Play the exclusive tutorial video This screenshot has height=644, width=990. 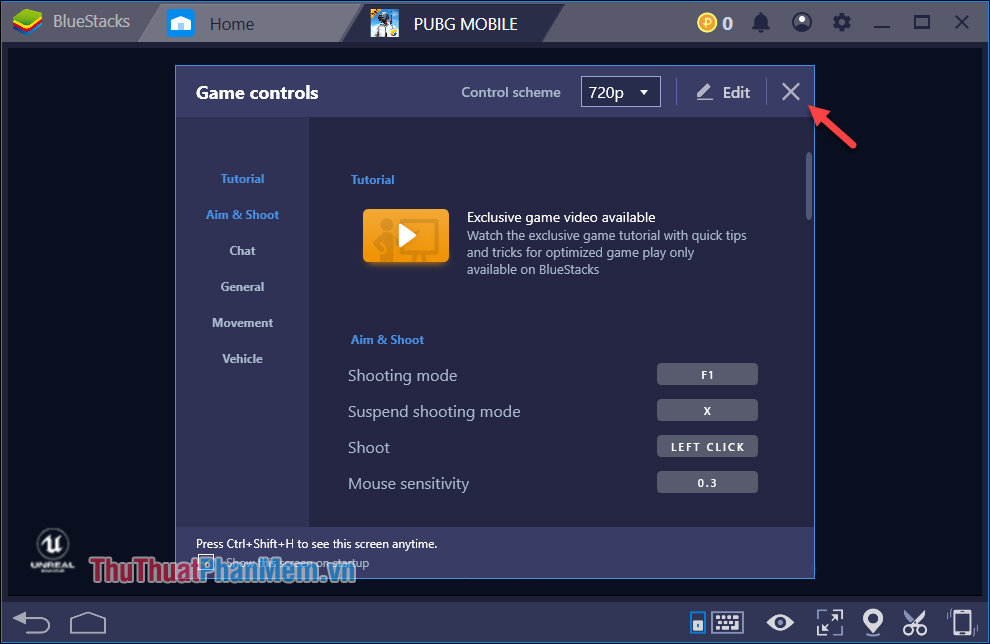(406, 235)
